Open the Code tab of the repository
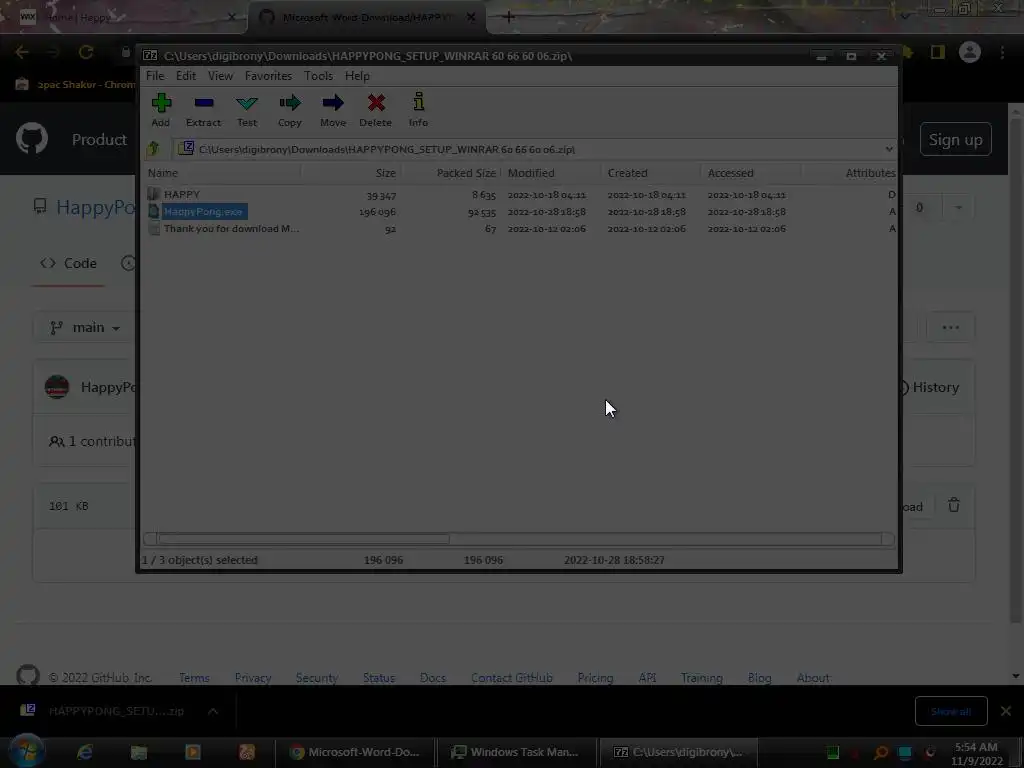This screenshot has width=1024, height=768. [68, 263]
